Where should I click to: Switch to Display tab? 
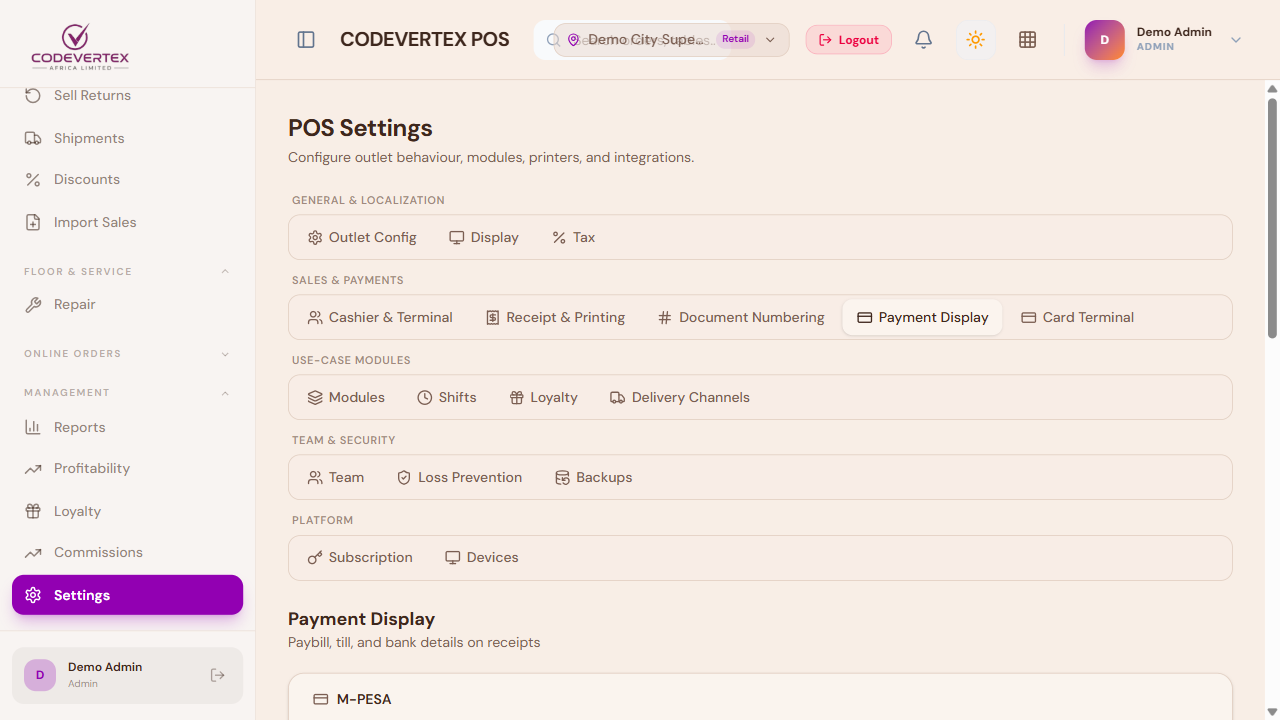coord(484,237)
